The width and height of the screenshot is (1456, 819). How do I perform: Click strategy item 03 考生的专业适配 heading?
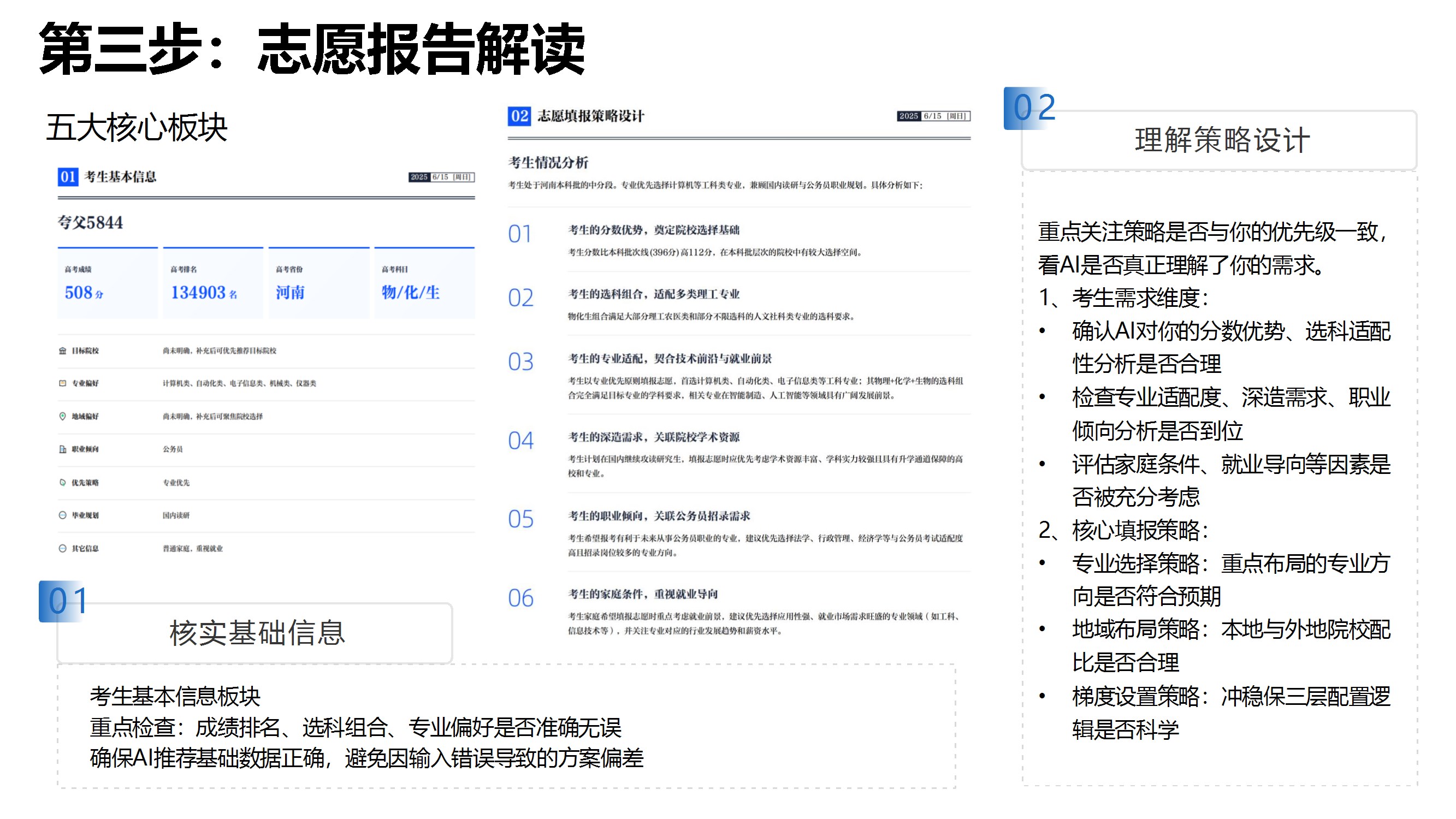click(669, 359)
